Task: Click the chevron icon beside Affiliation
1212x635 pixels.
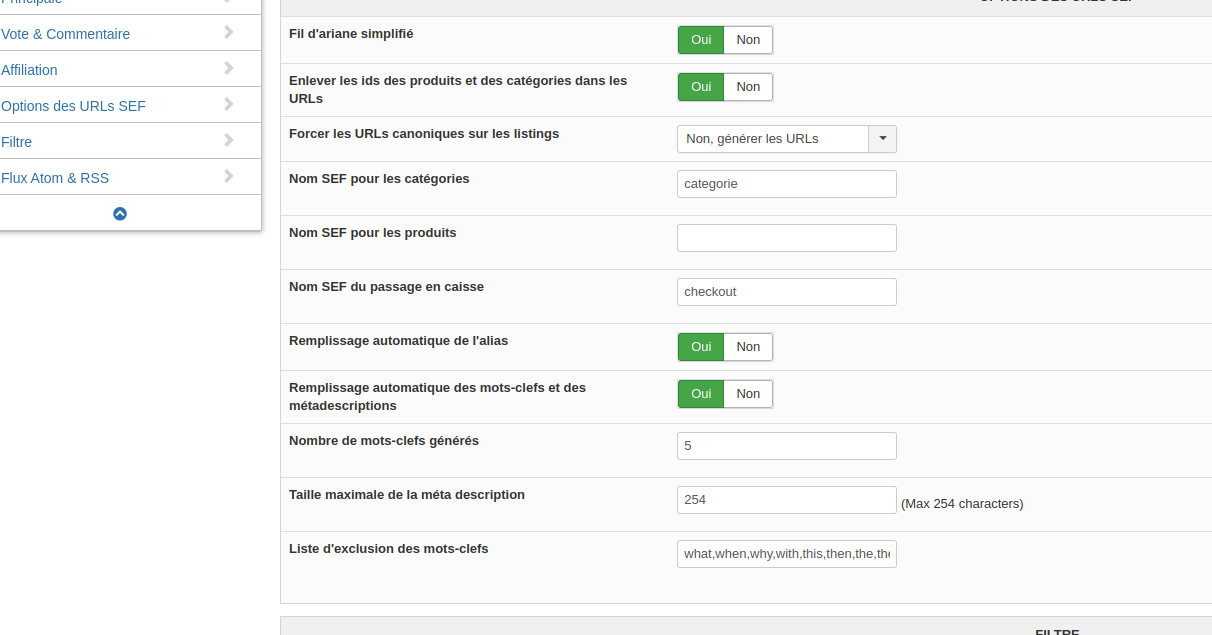Action: click(229, 69)
